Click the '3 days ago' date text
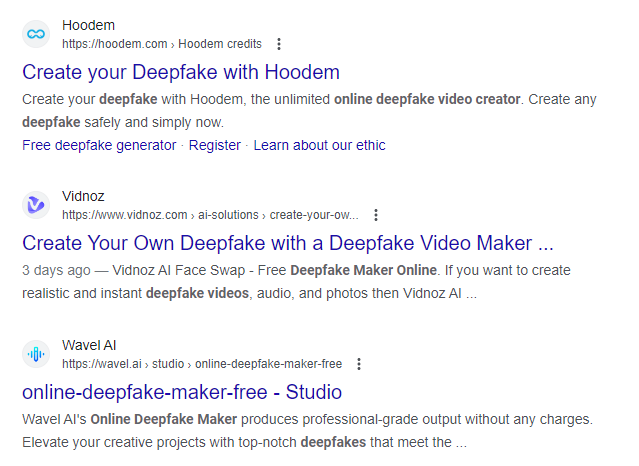The image size is (639, 466). point(56,270)
